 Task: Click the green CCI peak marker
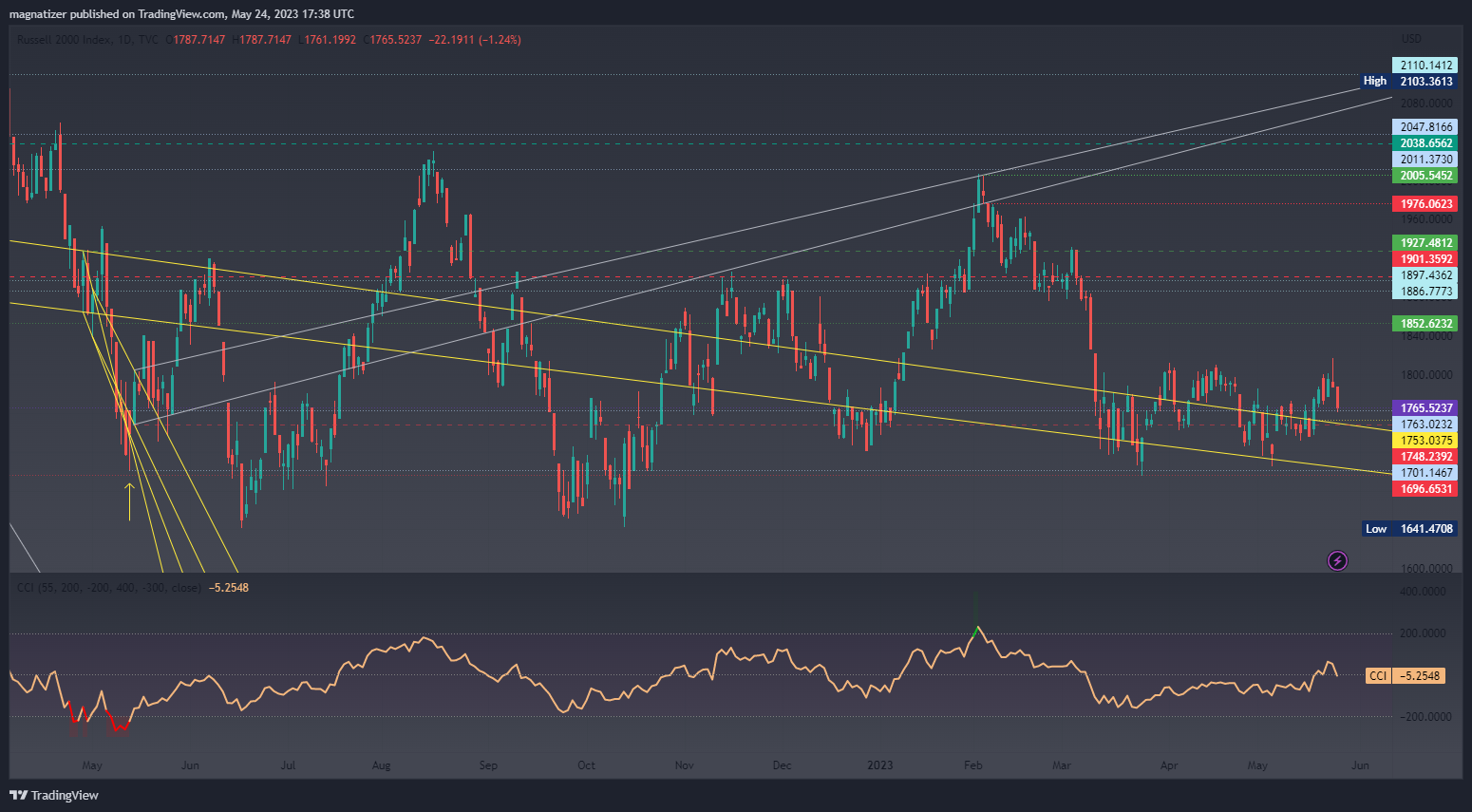click(x=977, y=629)
